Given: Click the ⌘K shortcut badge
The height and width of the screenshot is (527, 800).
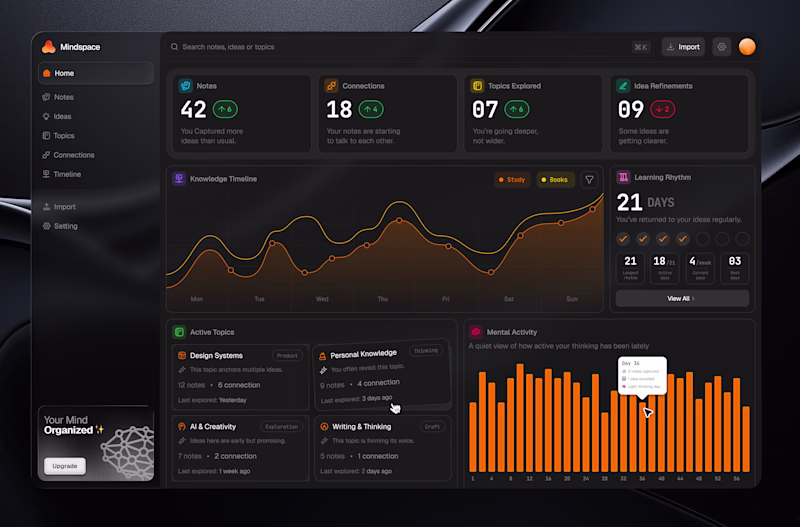Looking at the screenshot, I should (641, 47).
